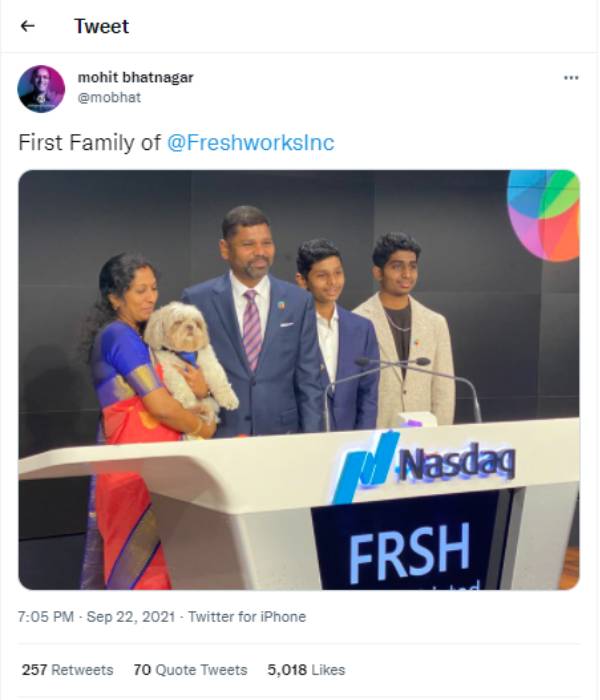The height and width of the screenshot is (700, 600).
Task: Open the tweet photo in full view
Action: click(x=299, y=380)
